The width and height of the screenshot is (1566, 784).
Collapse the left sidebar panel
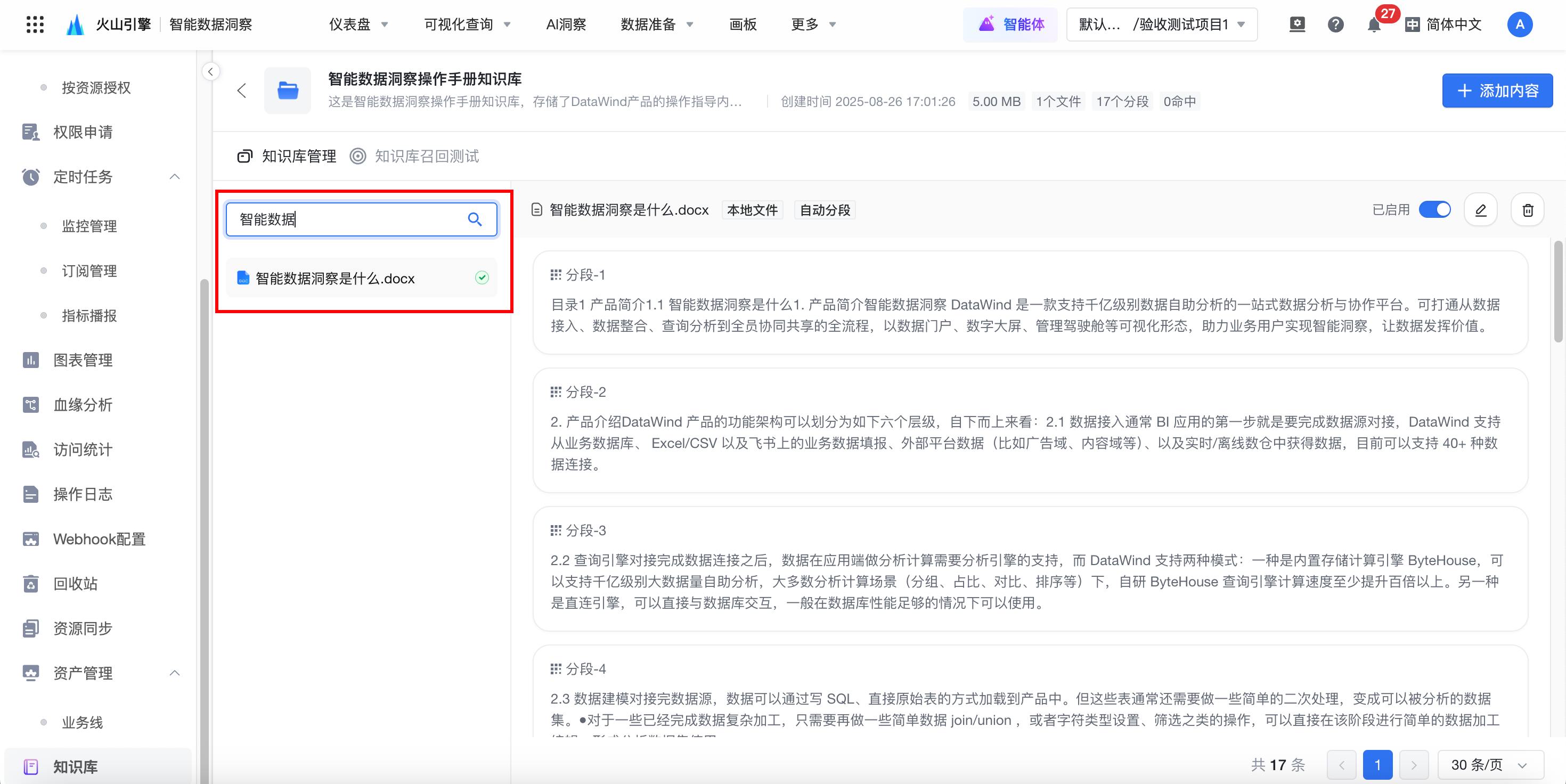[x=210, y=72]
